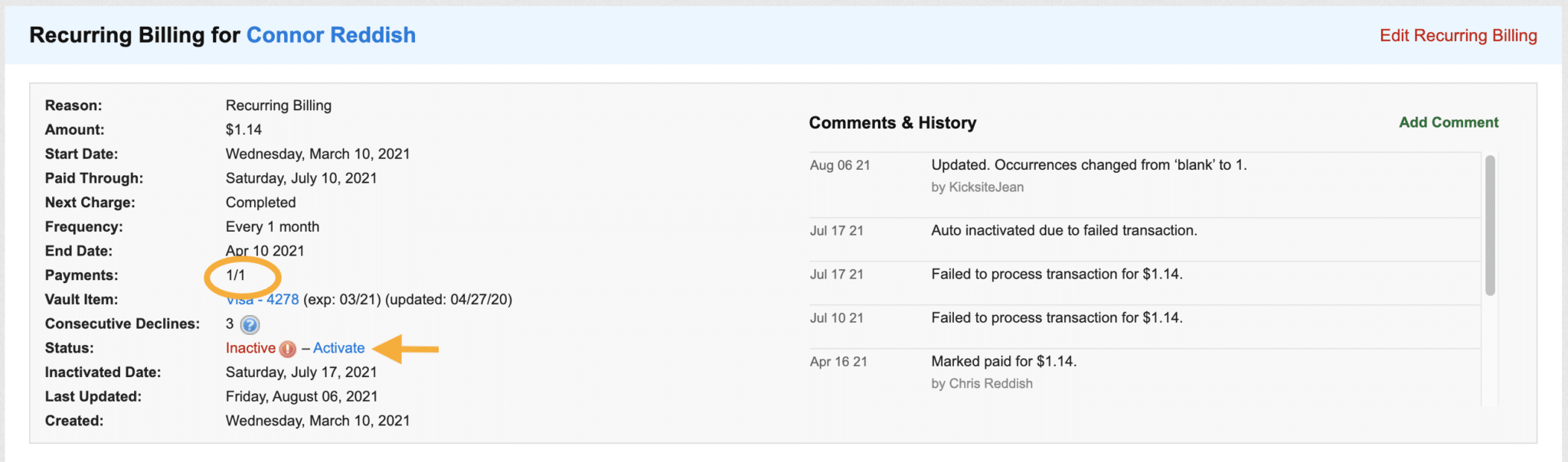Open Connor Reddish's profile link
The height and width of the screenshot is (462, 1568).
click(331, 35)
